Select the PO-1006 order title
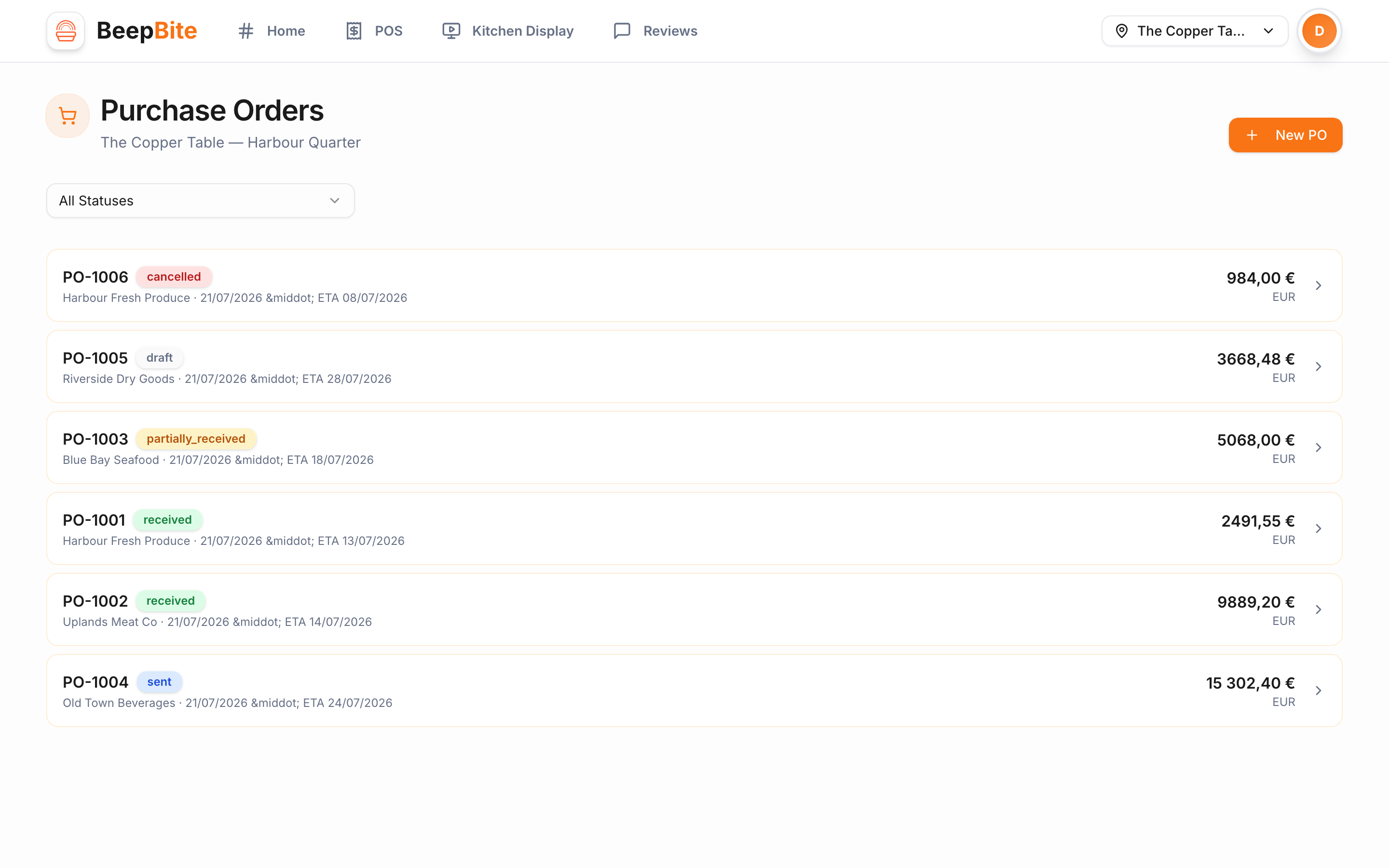1389x868 pixels. coord(95,277)
